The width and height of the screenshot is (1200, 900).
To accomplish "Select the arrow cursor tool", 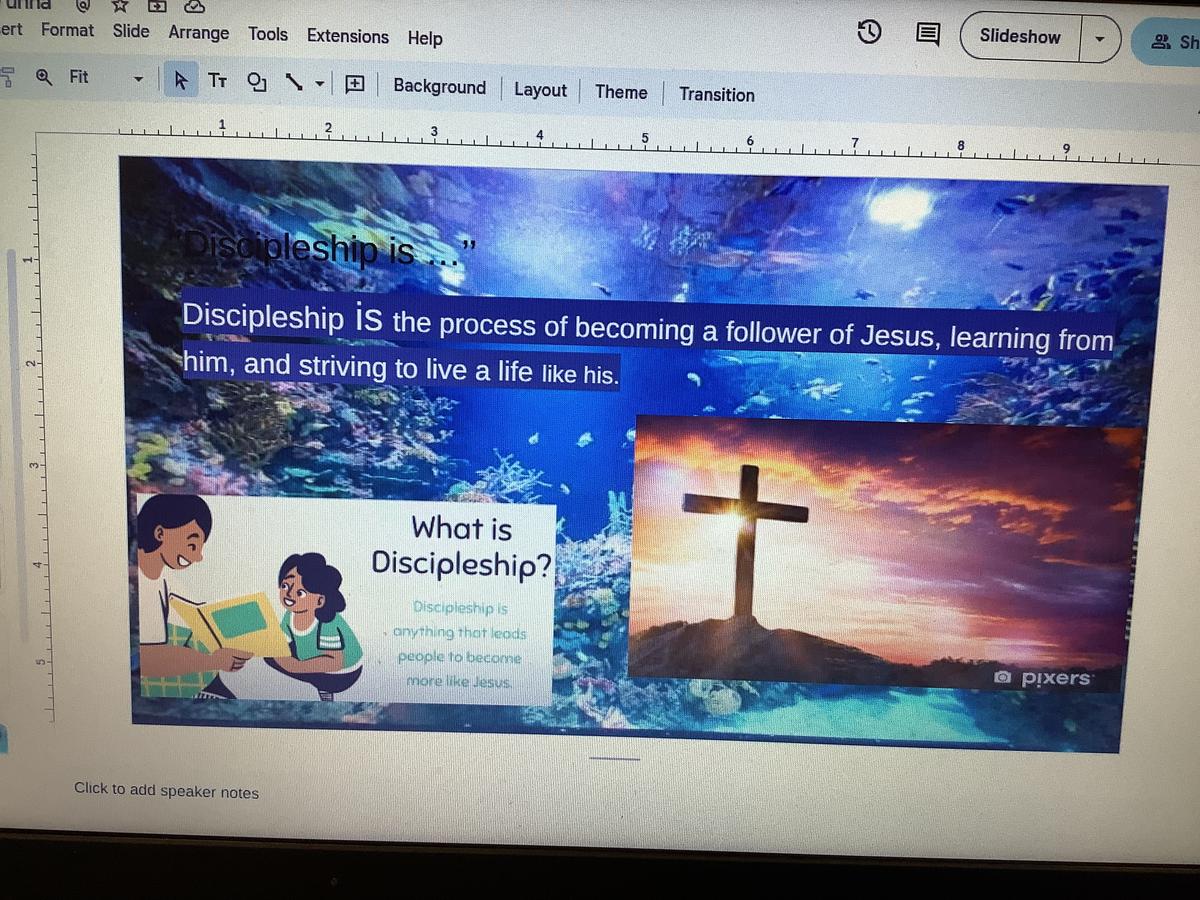I will (181, 80).
